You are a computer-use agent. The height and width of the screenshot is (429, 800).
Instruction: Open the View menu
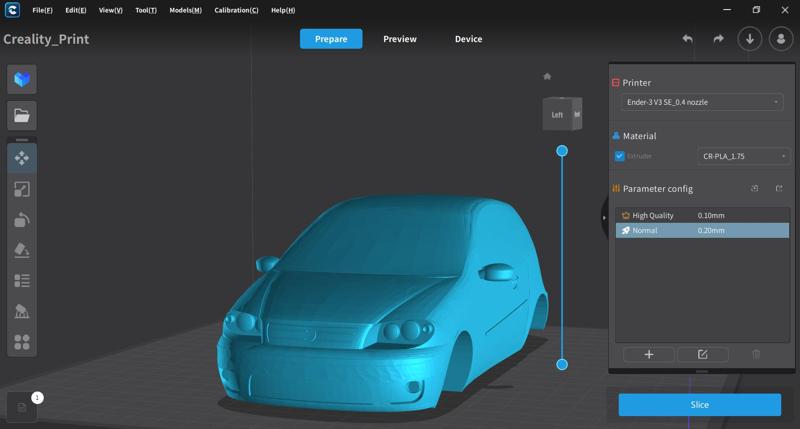click(x=111, y=10)
